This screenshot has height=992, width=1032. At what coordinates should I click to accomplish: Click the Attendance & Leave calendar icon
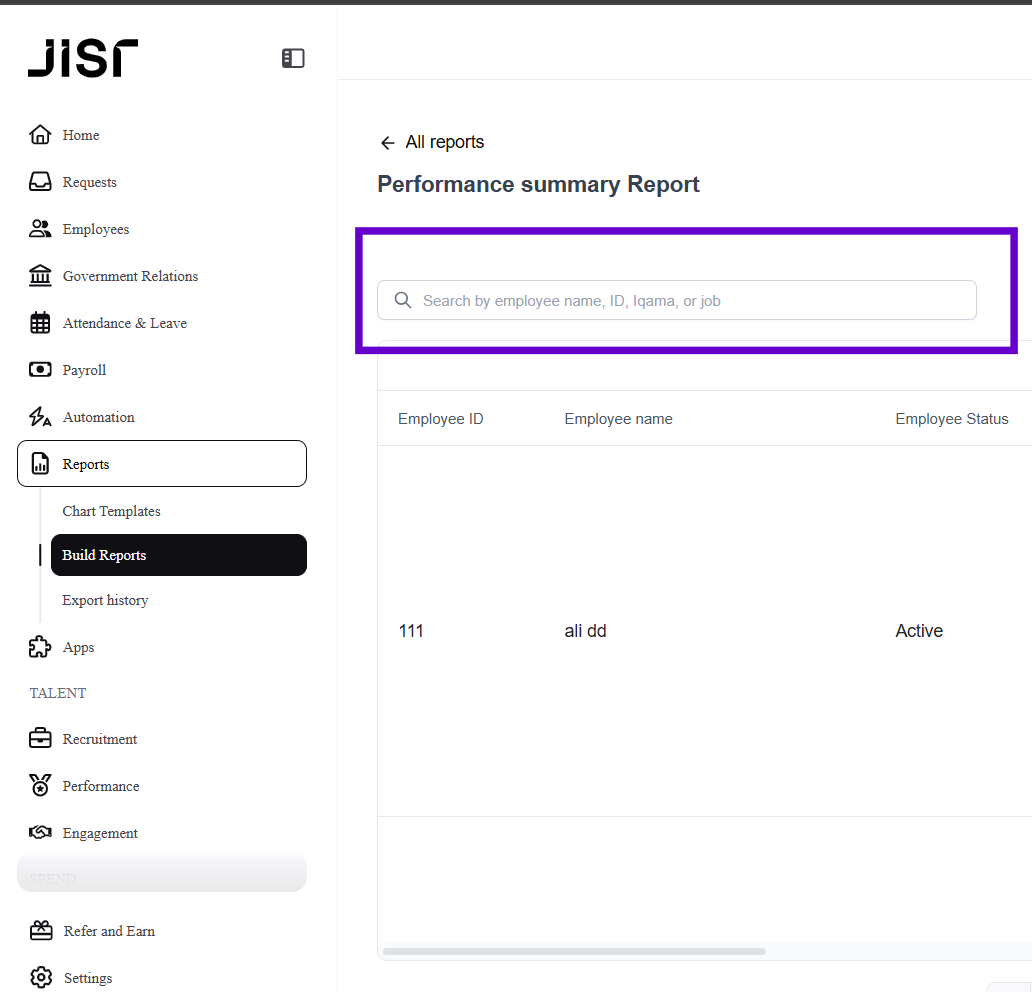click(40, 323)
